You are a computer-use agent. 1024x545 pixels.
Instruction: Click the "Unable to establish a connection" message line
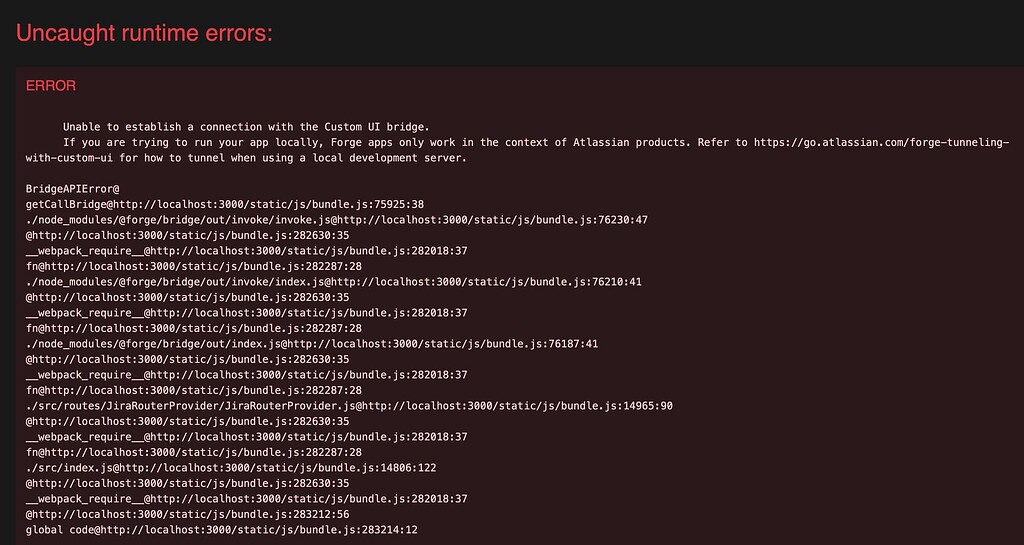(x=246, y=127)
